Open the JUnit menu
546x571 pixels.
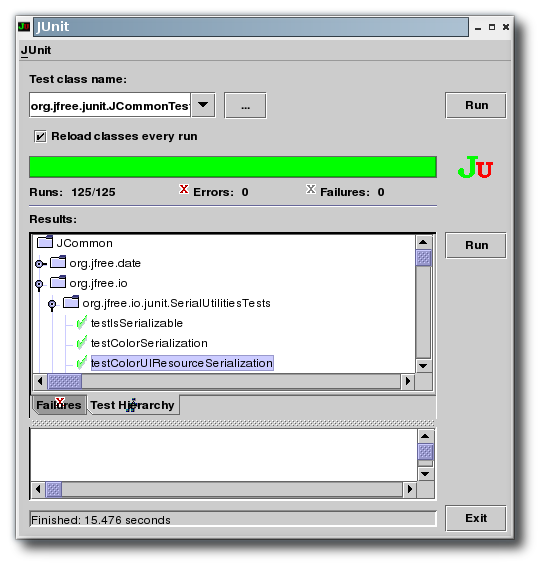click(x=36, y=50)
